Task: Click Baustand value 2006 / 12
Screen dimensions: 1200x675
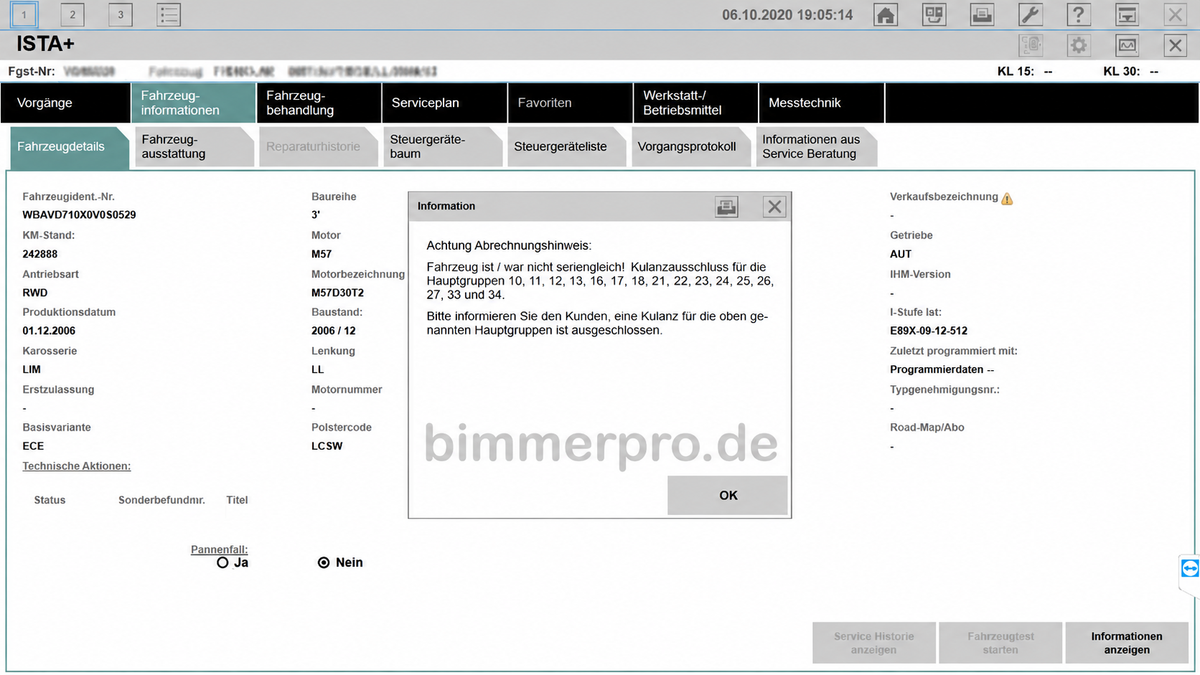Action: (333, 331)
